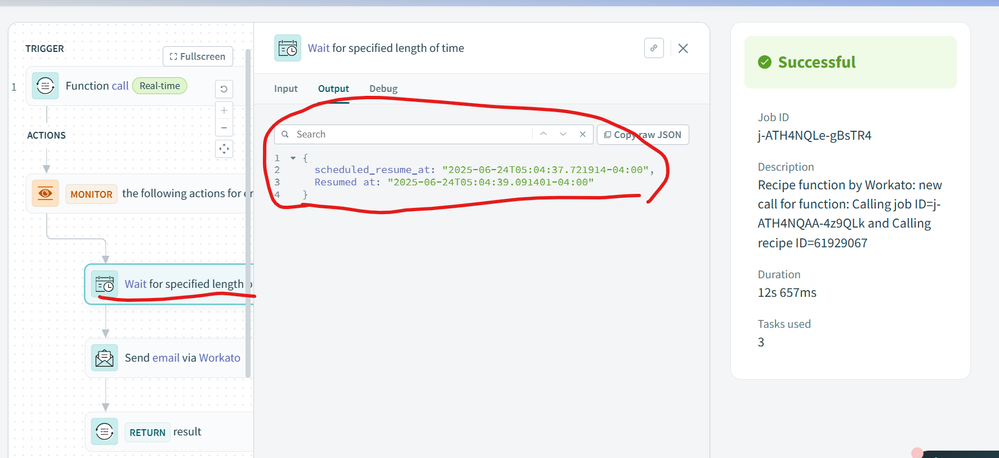Screen dimensions: 999x458
Task: Click the fit-to-view move icon
Action: point(224,149)
